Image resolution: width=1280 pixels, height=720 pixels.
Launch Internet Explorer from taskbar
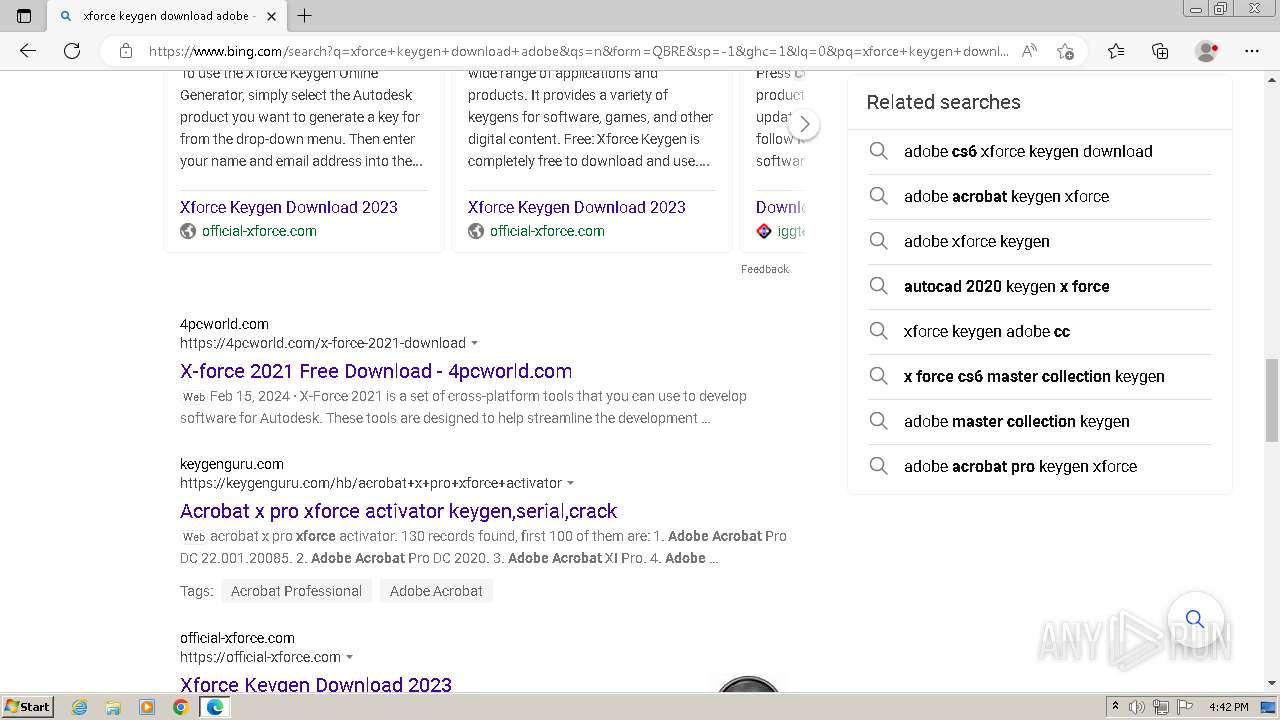(x=80, y=707)
